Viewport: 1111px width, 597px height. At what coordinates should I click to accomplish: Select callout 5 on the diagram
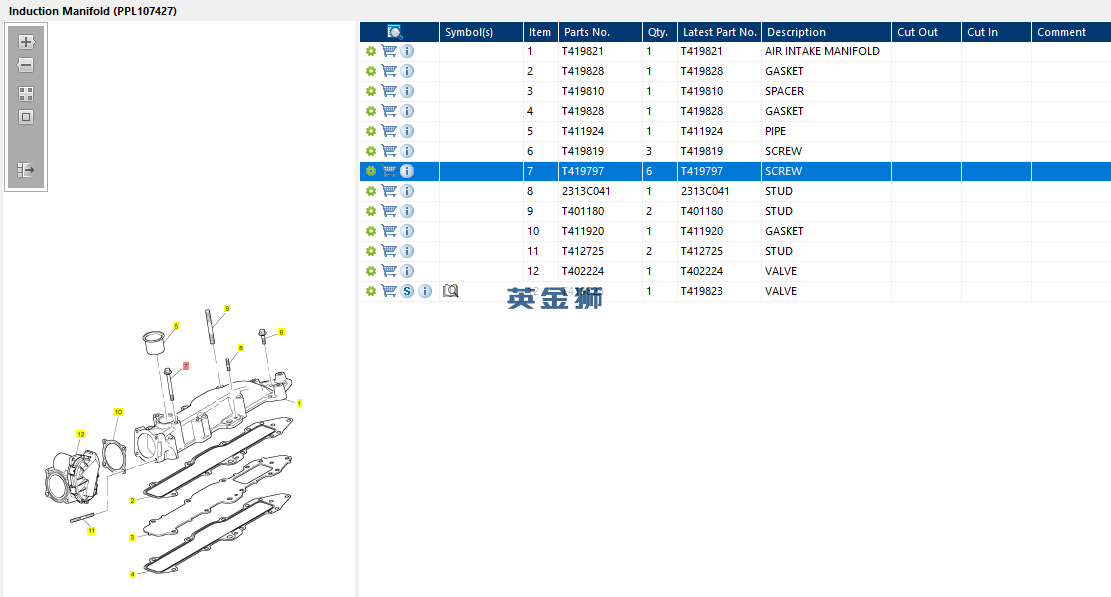(176, 326)
